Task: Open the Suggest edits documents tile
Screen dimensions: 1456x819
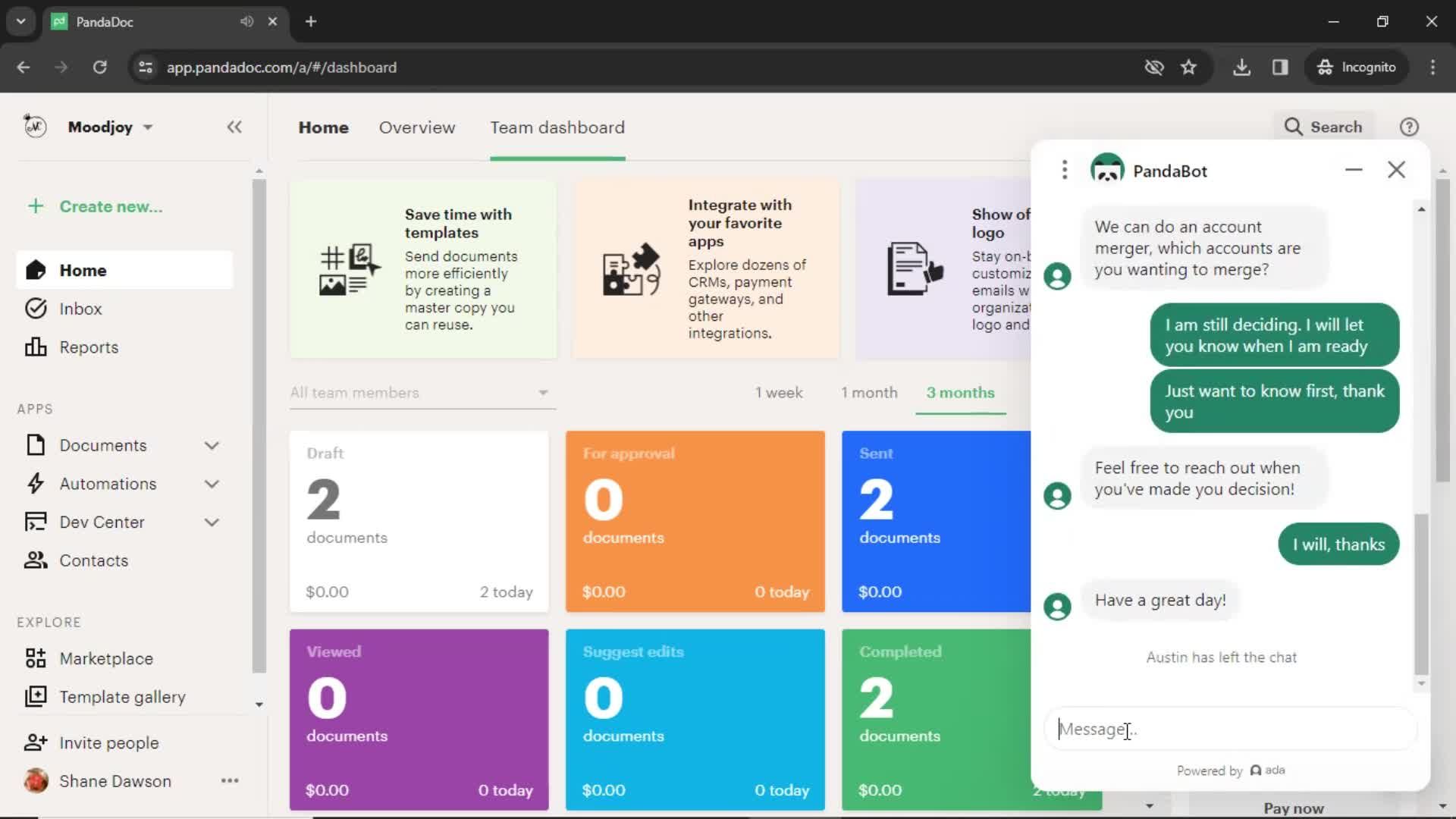Action: tap(695, 720)
